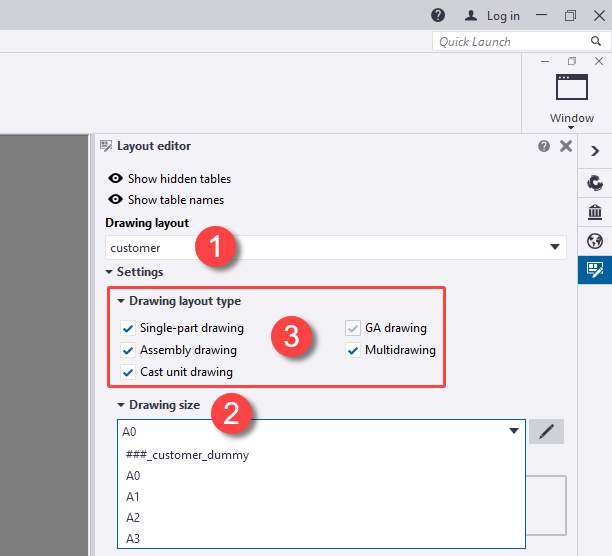Toggle Show hidden tables eye icon
Image resolution: width=612 pixels, height=556 pixels.
[x=116, y=179]
